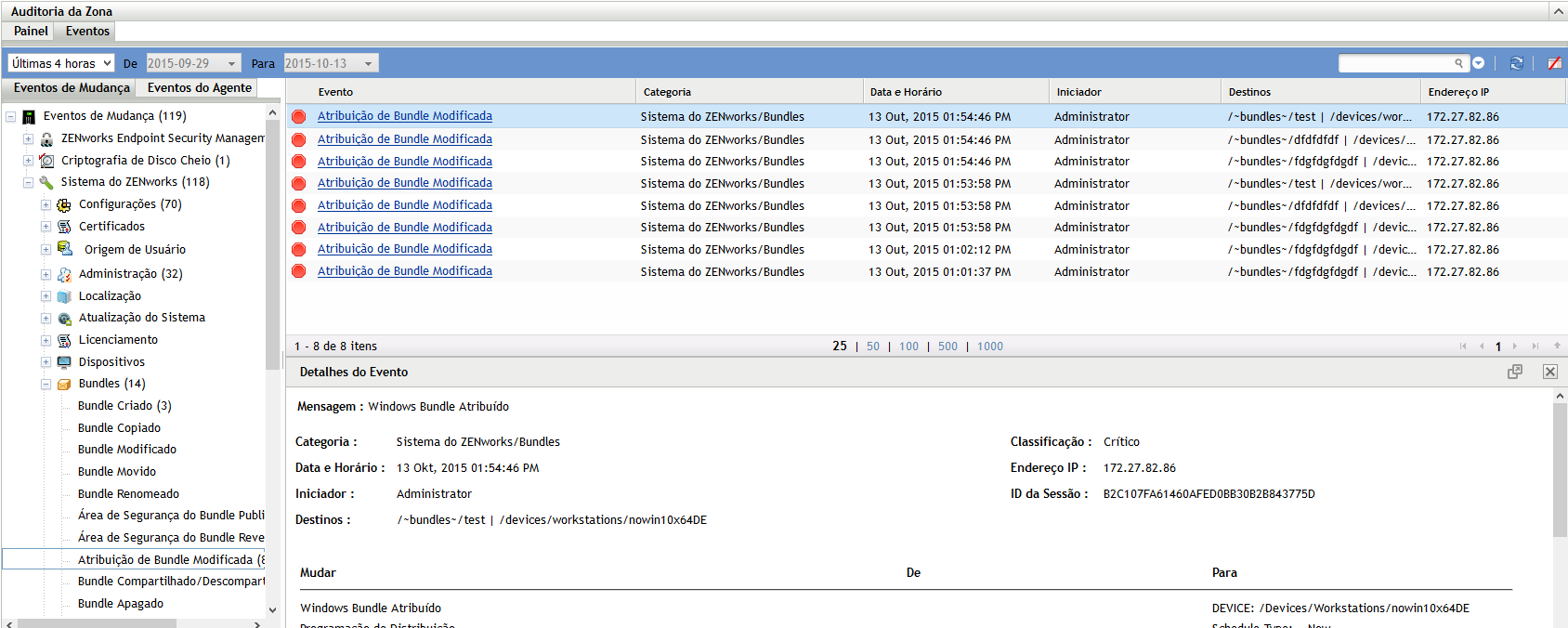The height and width of the screenshot is (628, 1568).
Task: Expand Criptografia de Disco Cheio node
Action: point(28,161)
